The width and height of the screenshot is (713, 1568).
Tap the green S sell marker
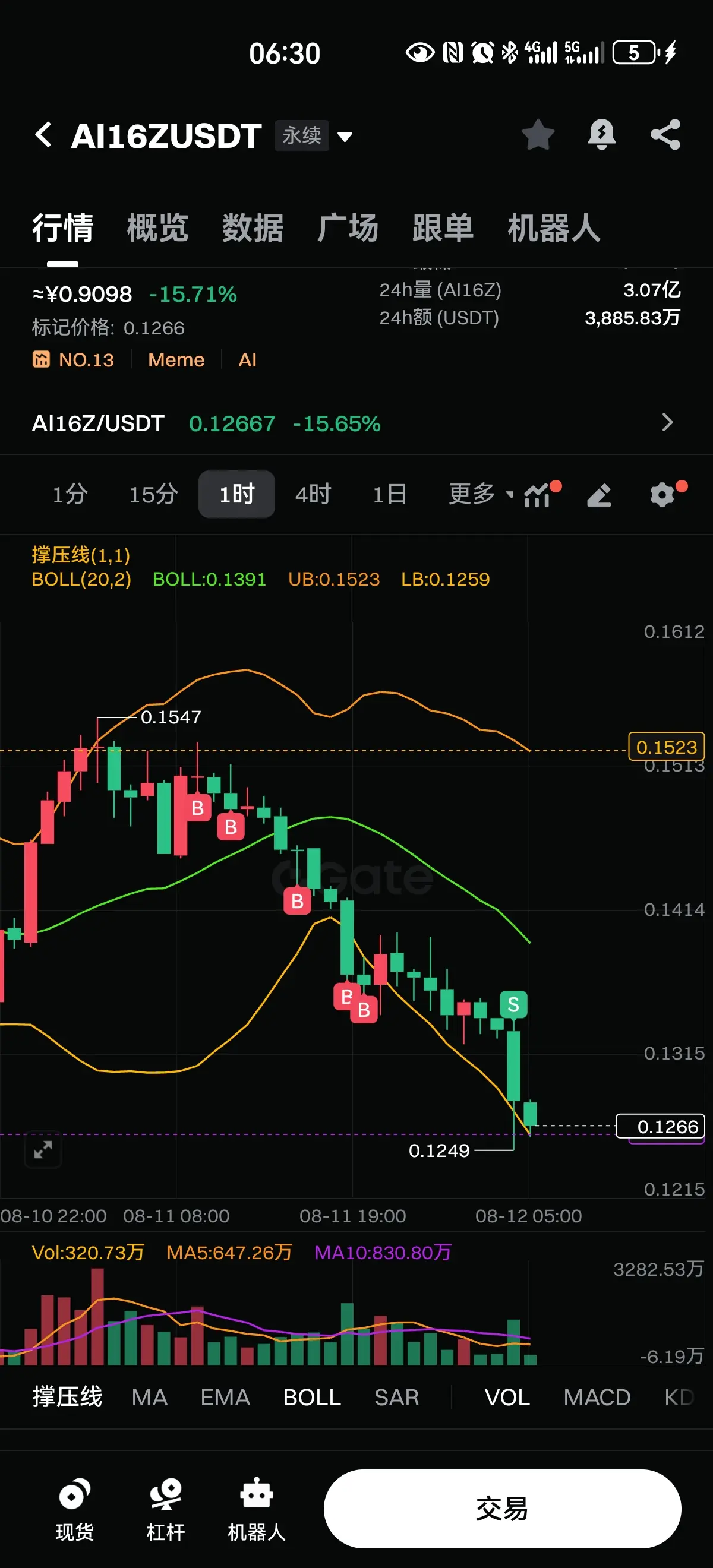513,1004
